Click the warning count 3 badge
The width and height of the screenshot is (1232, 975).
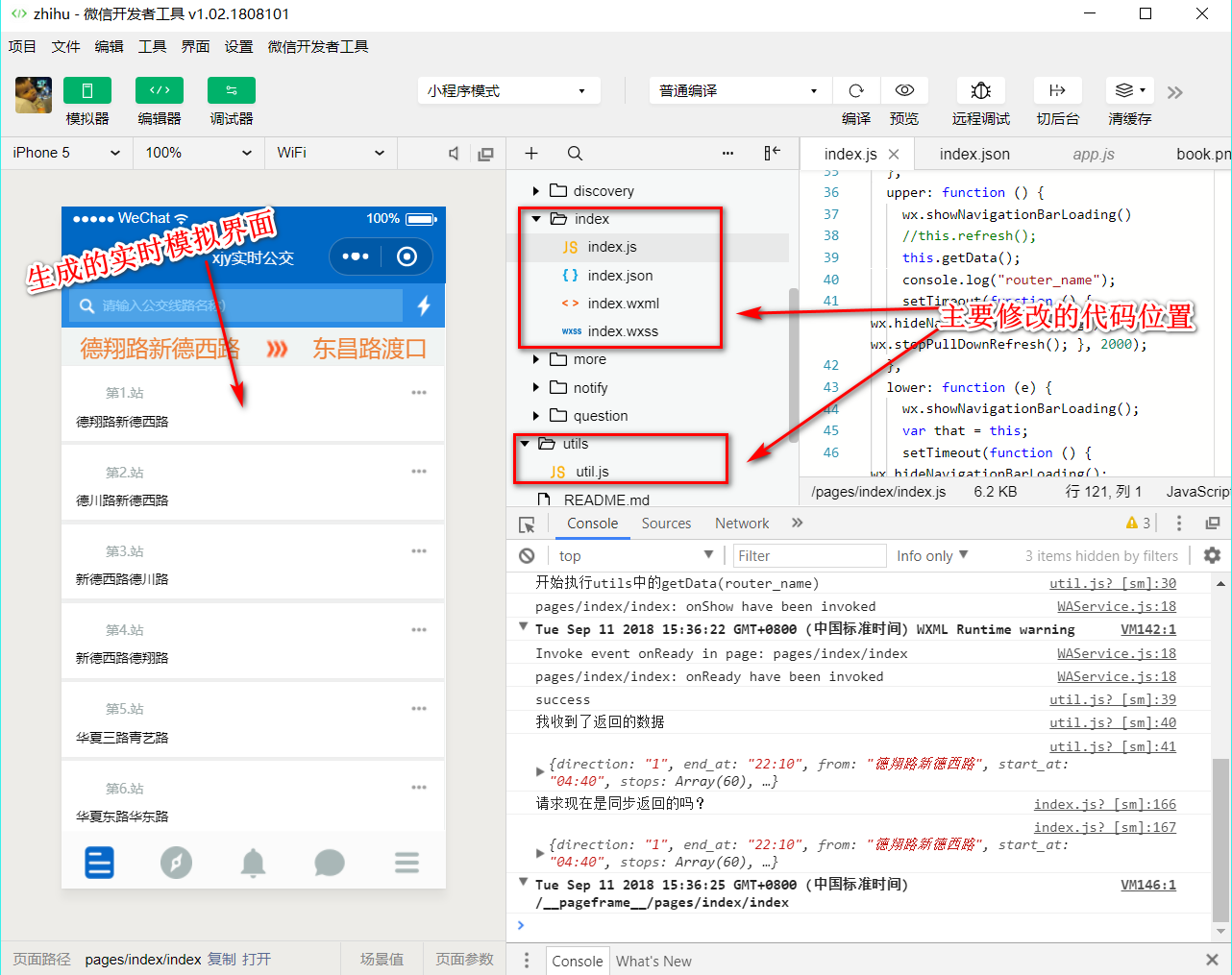(1138, 524)
